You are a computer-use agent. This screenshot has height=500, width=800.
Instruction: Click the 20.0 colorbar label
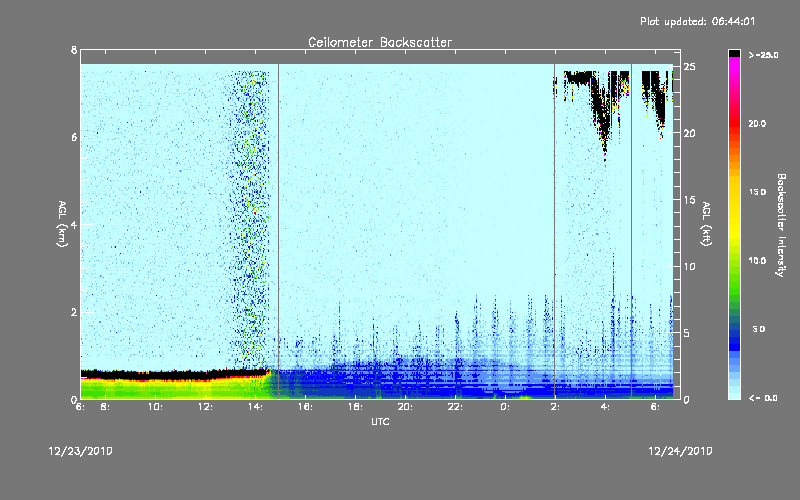[x=757, y=123]
